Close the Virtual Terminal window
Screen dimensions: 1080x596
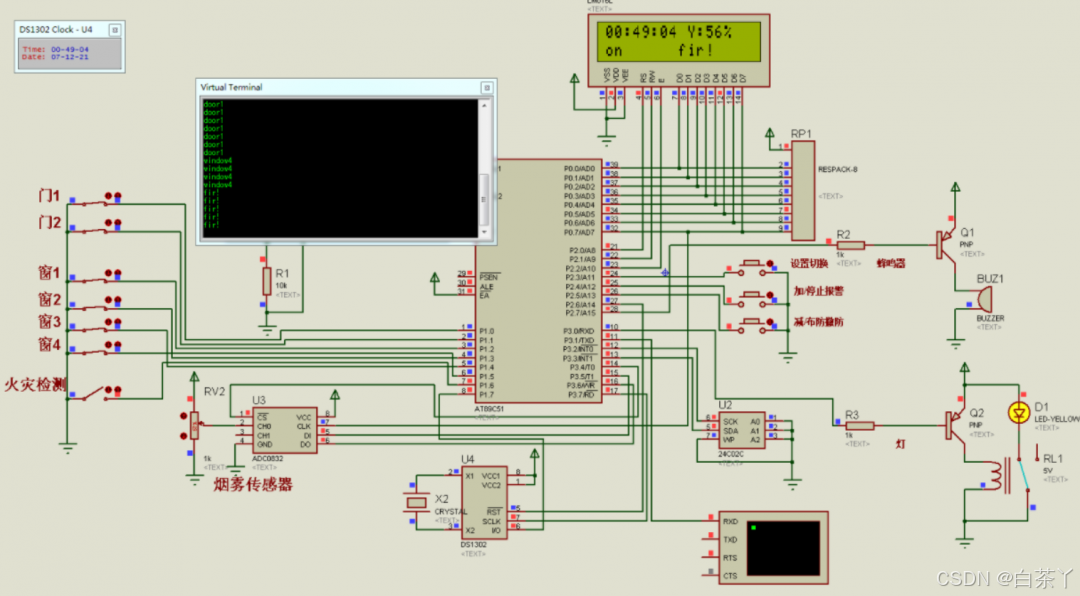tap(487, 88)
